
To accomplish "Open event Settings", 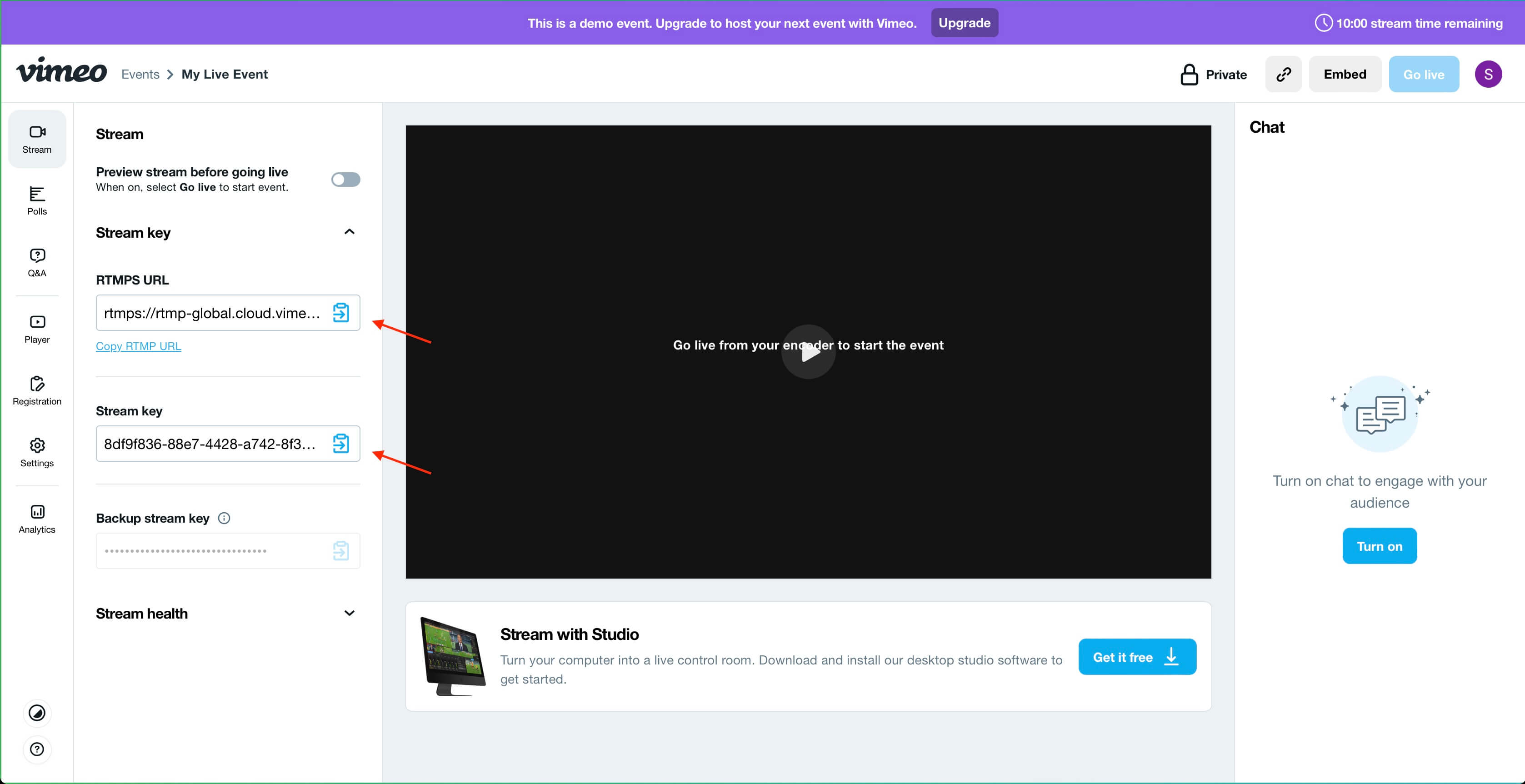I will click(37, 452).
